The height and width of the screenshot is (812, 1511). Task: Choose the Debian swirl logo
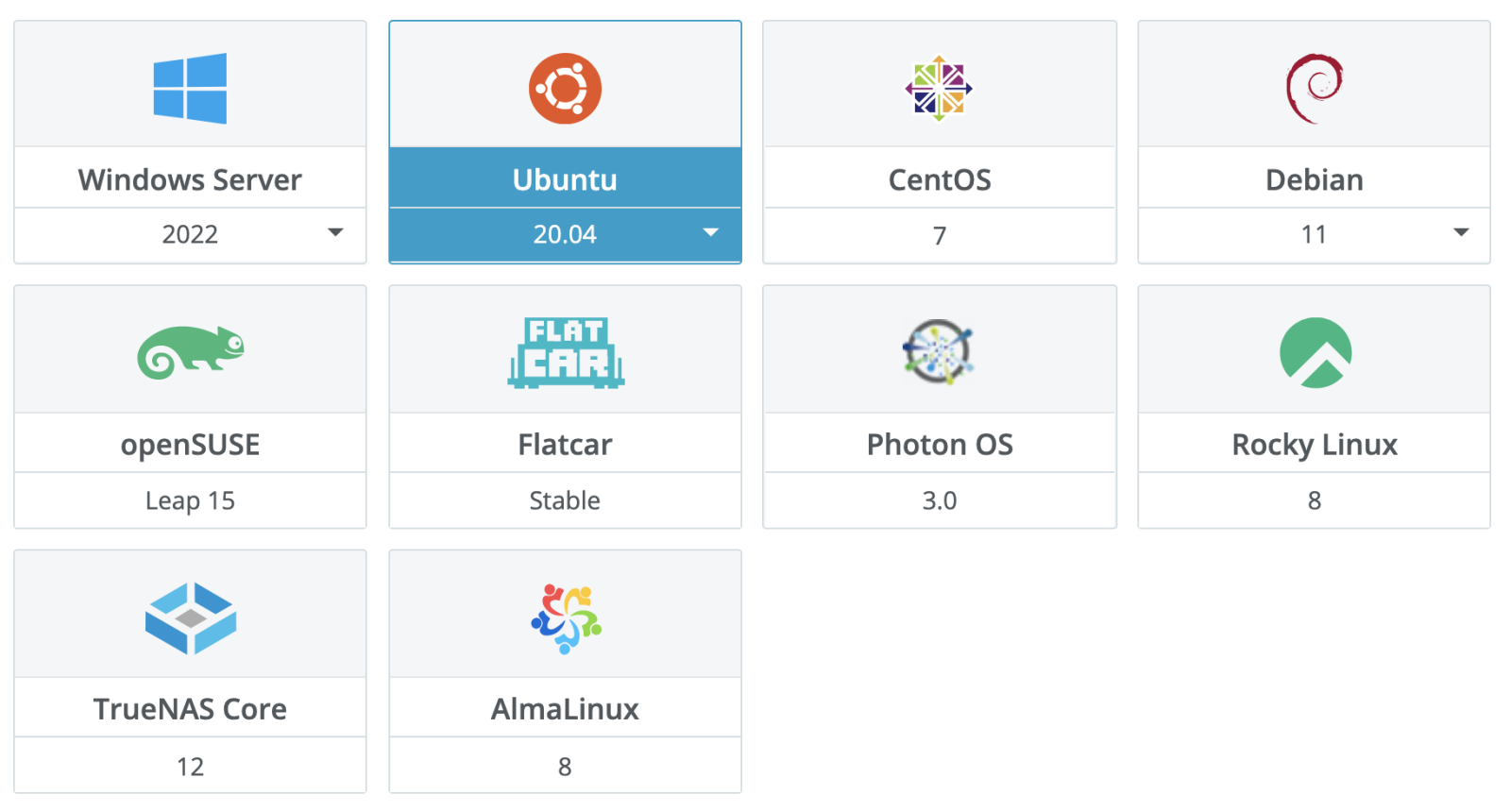1314,88
